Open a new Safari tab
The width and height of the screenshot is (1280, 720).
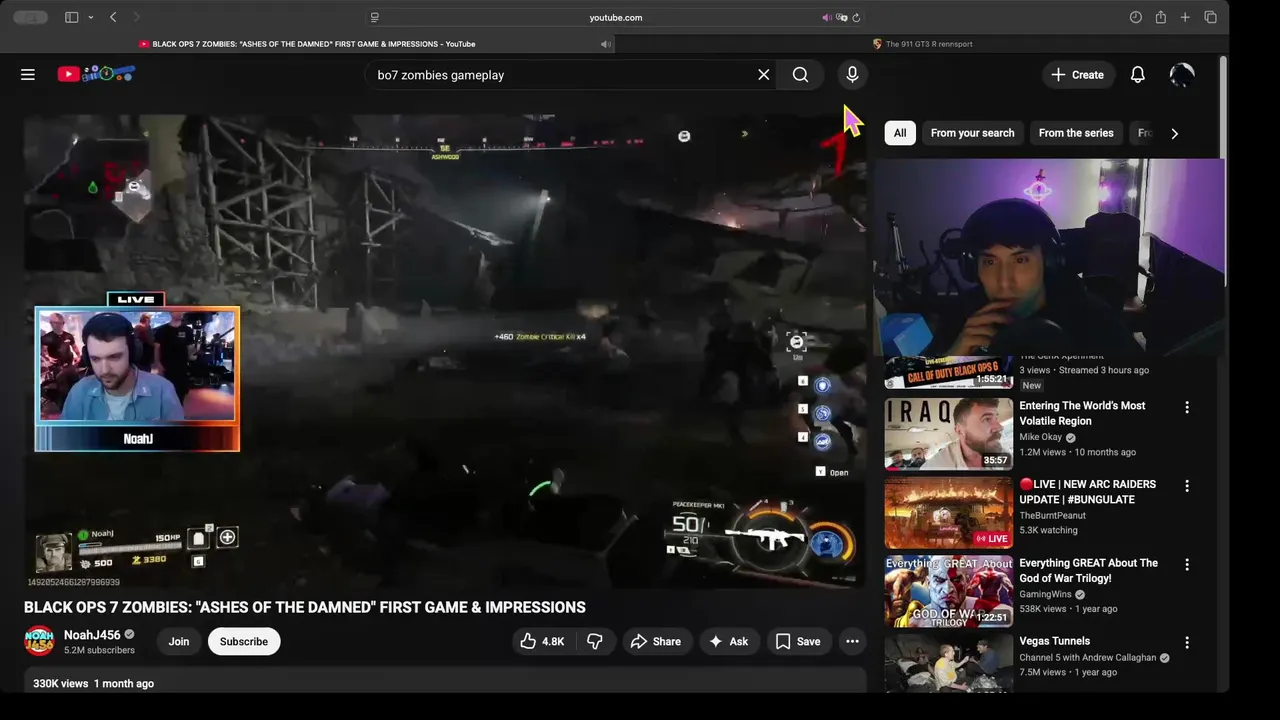(x=1185, y=17)
